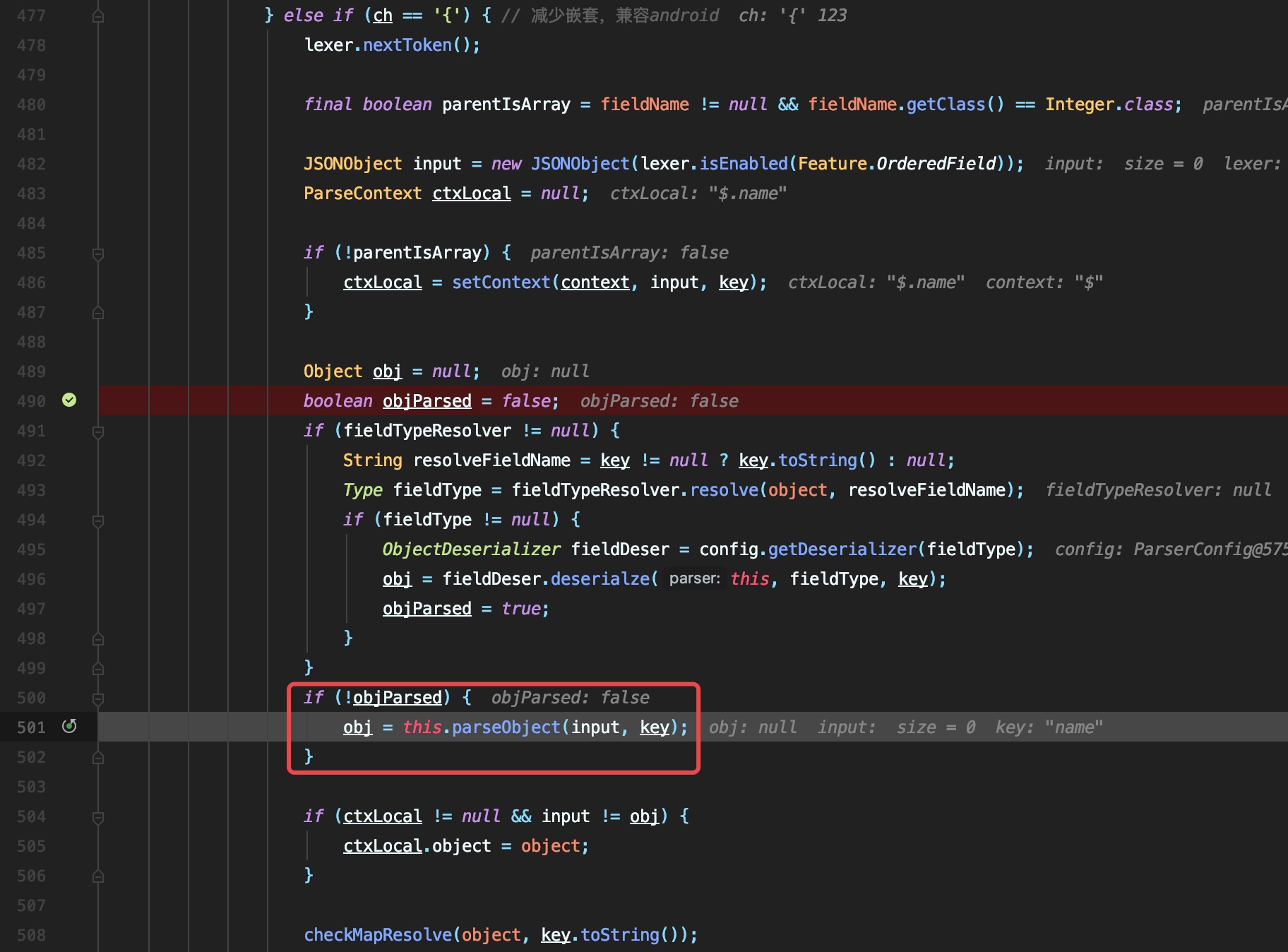Click the inline hint context: "$" on line 486
Screen dimensions: 1288x952
(1044, 282)
